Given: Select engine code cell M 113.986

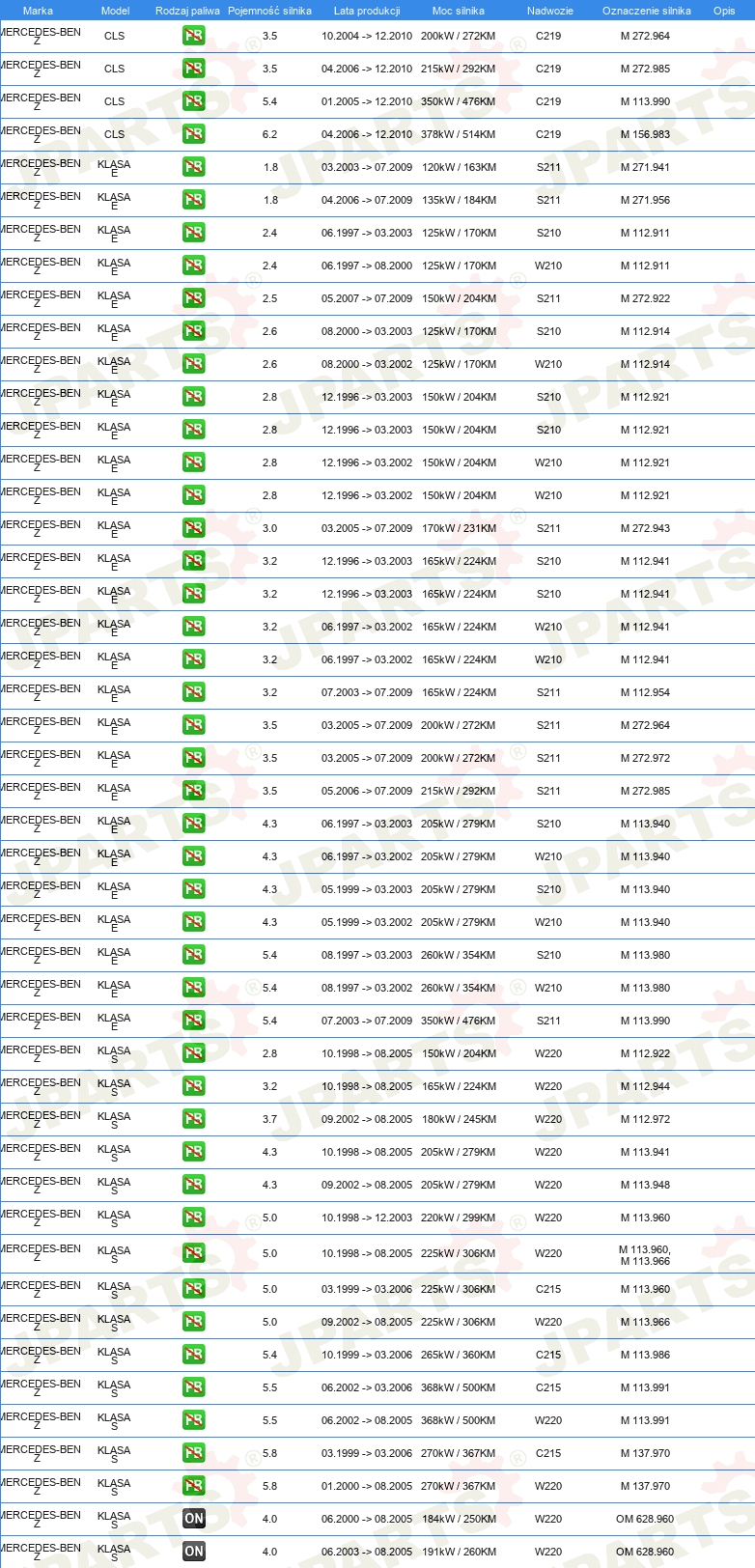Looking at the screenshot, I should 645,1356.
